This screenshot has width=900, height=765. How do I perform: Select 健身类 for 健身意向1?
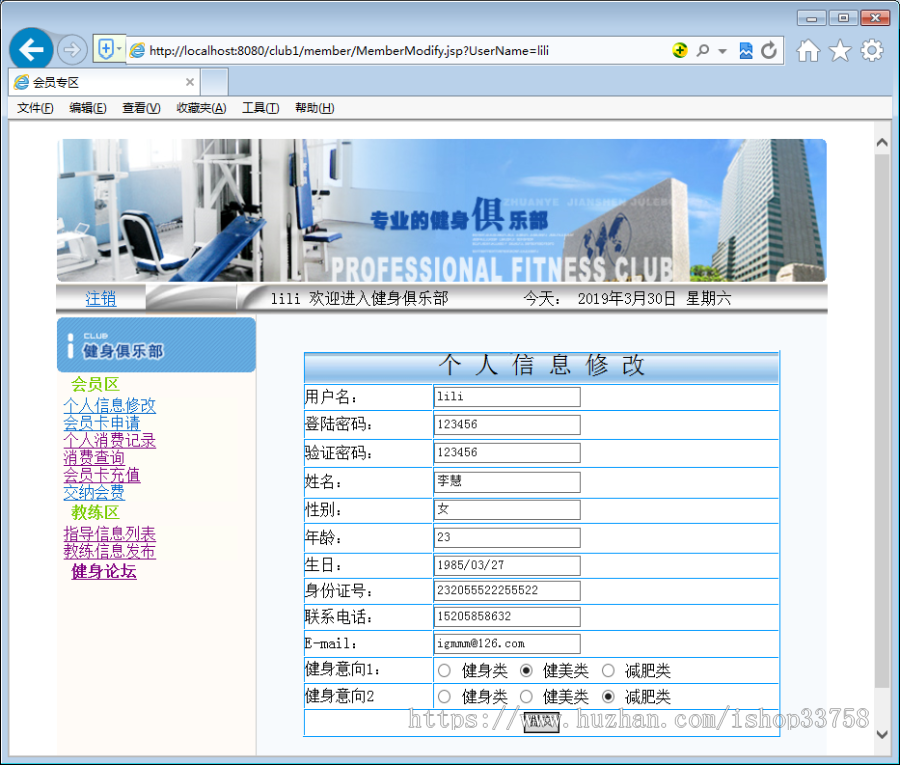pyautogui.click(x=443, y=670)
